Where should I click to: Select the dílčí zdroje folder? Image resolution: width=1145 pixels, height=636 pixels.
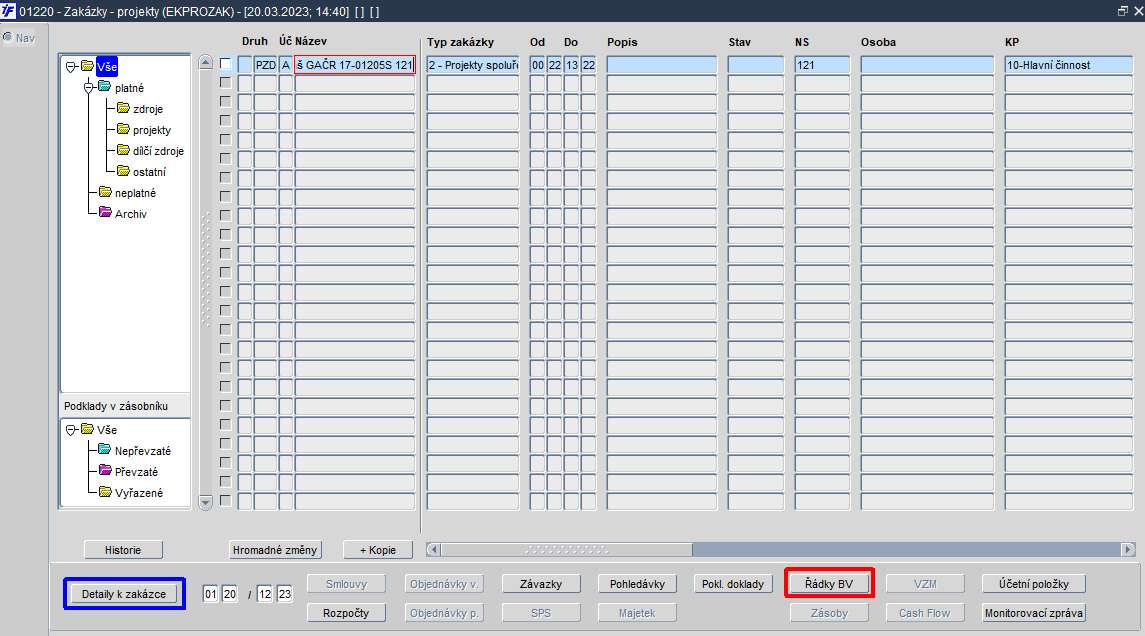click(150, 150)
